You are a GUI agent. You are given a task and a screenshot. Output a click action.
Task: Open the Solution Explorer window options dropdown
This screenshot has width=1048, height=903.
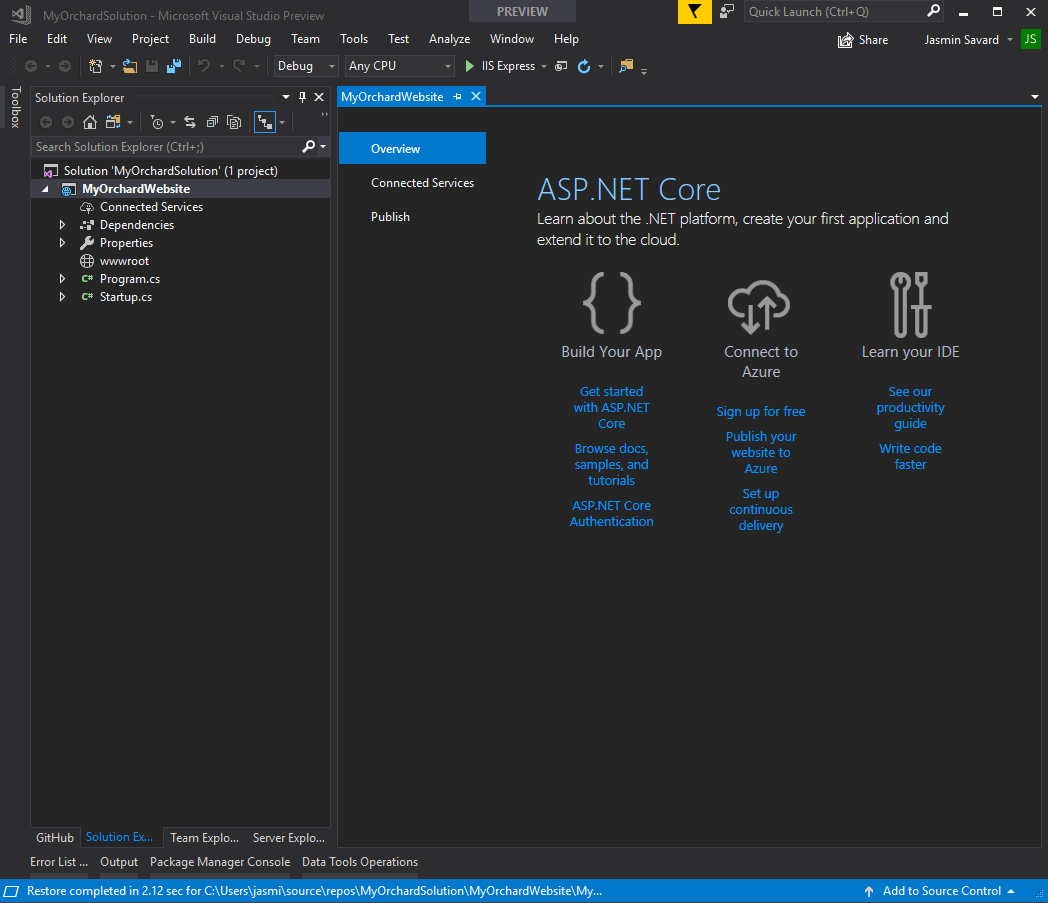click(x=285, y=97)
